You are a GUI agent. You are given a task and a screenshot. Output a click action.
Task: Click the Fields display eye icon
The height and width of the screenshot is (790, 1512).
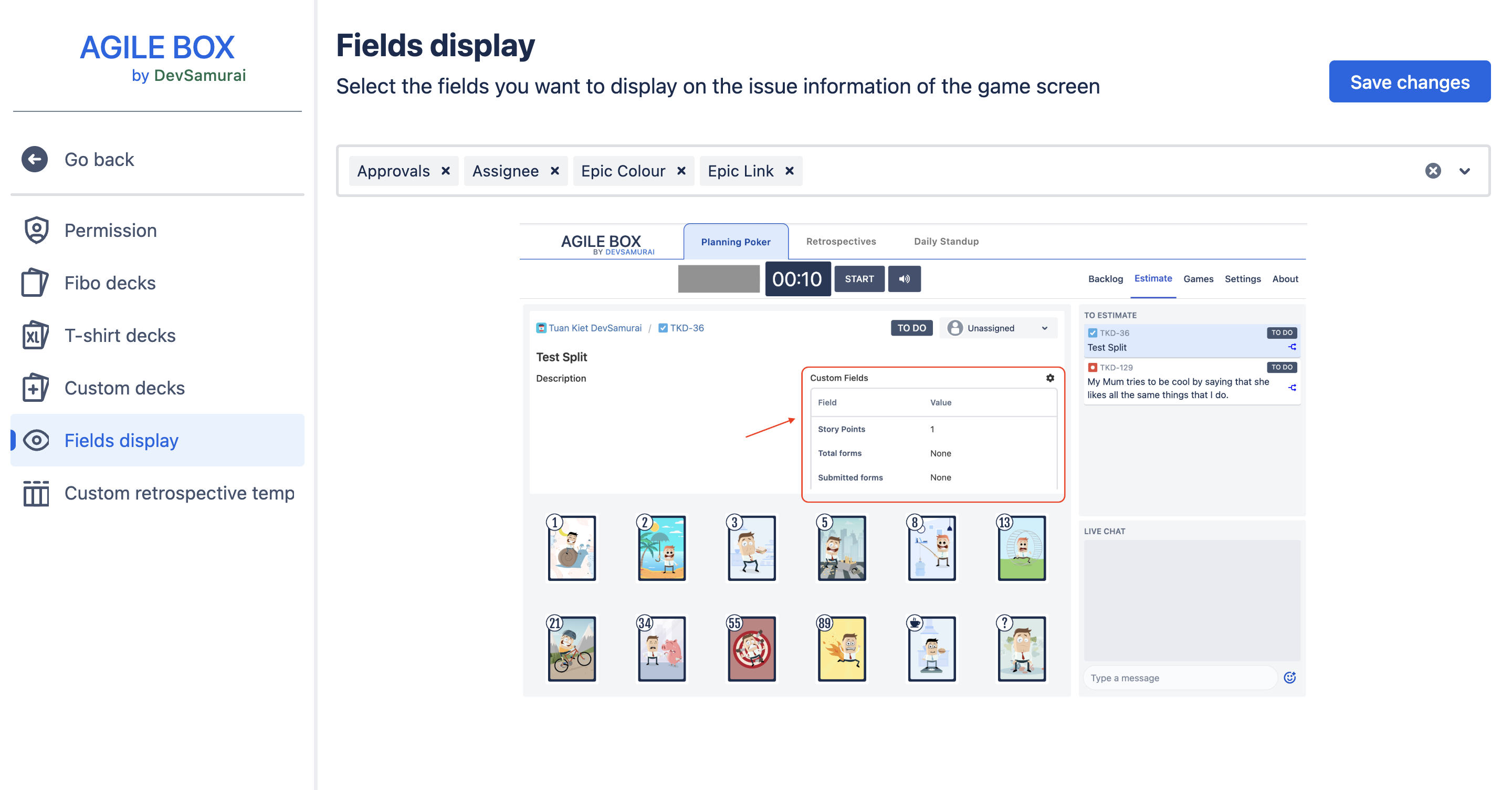coord(36,440)
